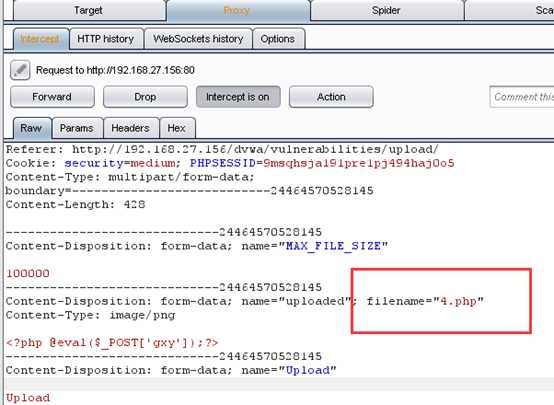Click the security=medium cookie value
This screenshot has height=405, width=554.
[120, 163]
